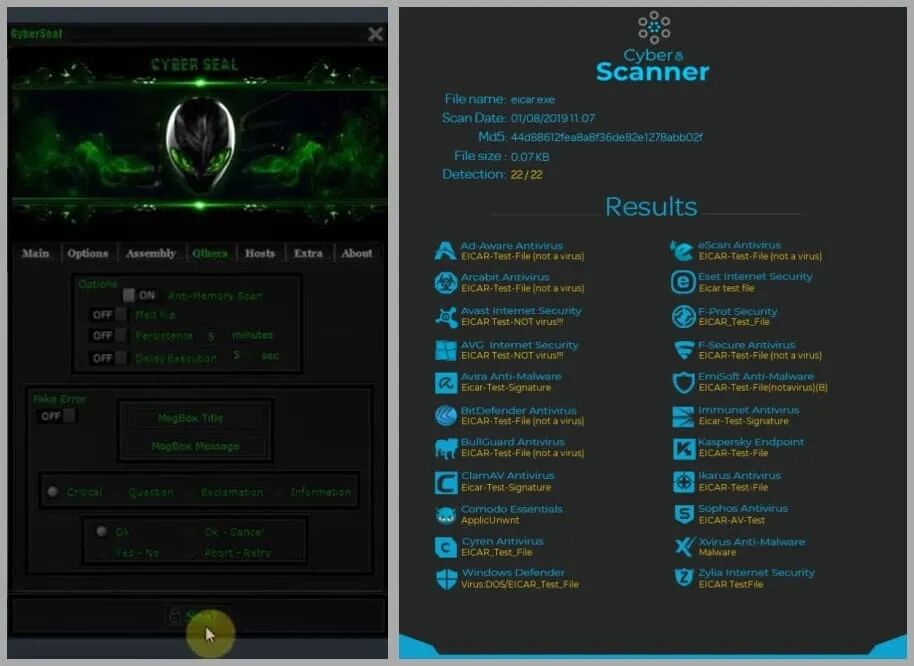The image size is (914, 666).
Task: Click the Scan Date value
Action: point(553,118)
